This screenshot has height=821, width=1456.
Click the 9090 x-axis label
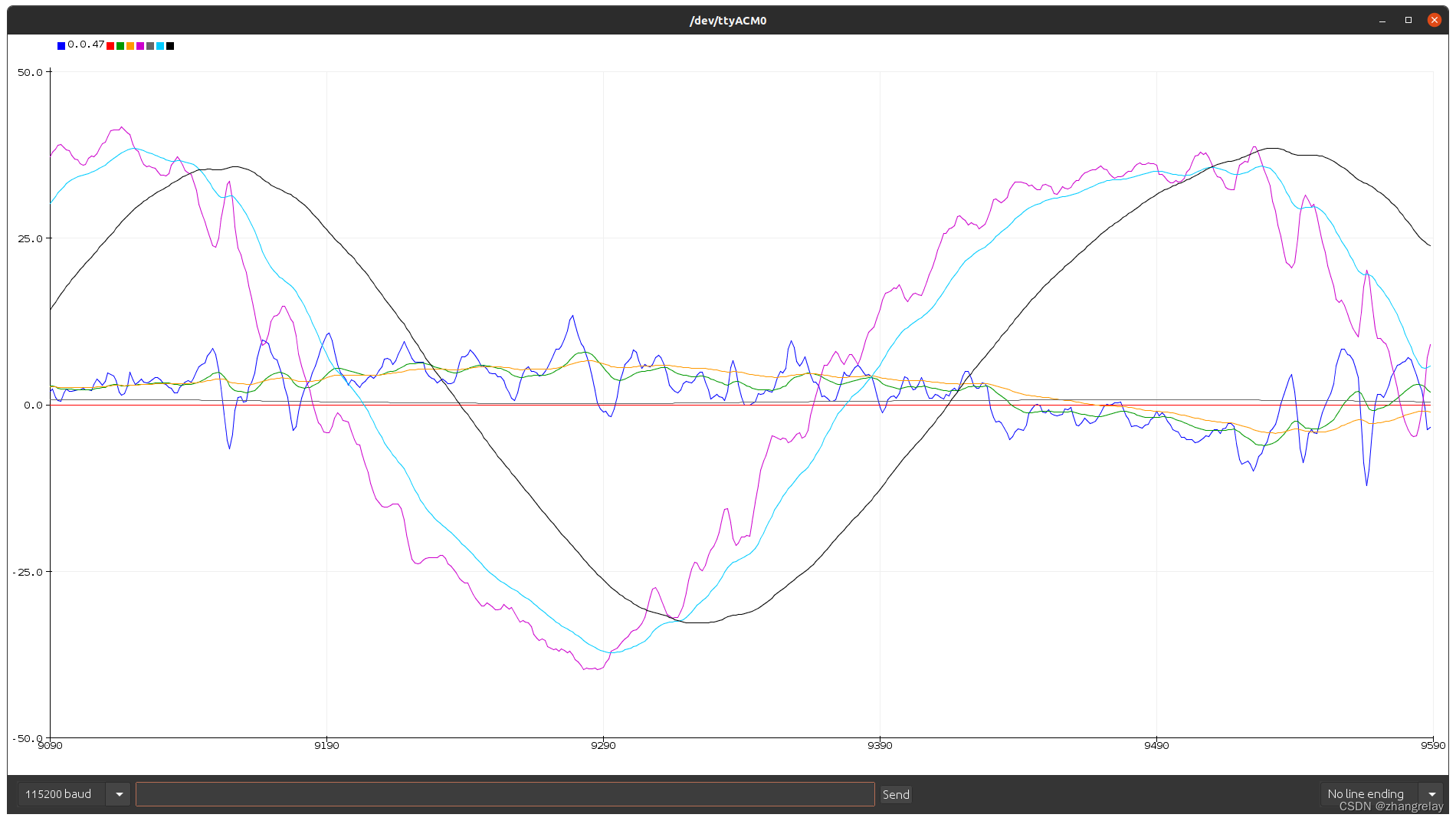(51, 746)
